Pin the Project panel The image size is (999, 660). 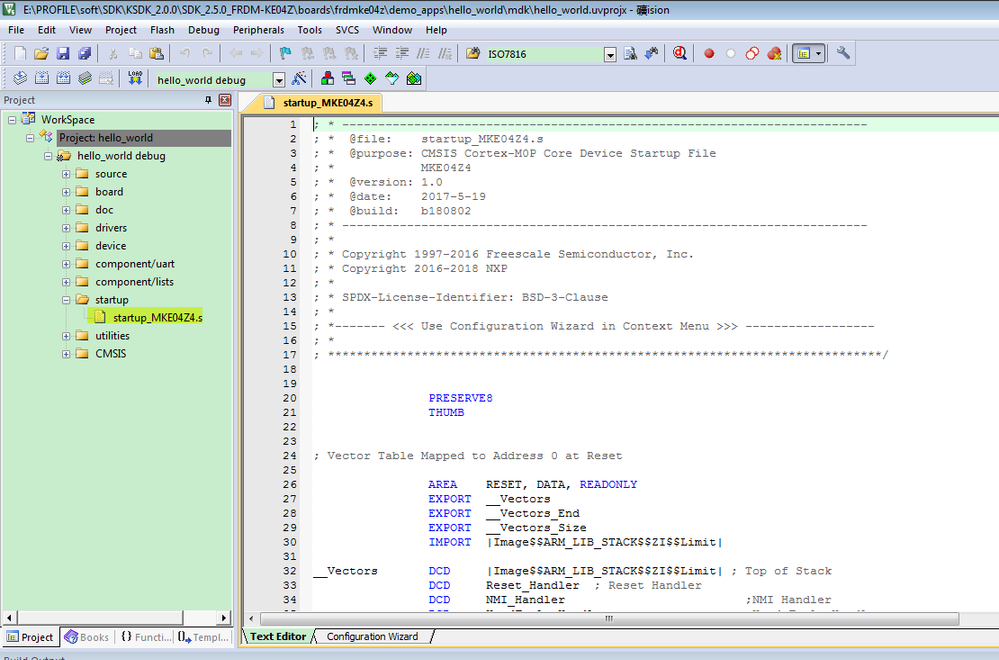point(208,100)
